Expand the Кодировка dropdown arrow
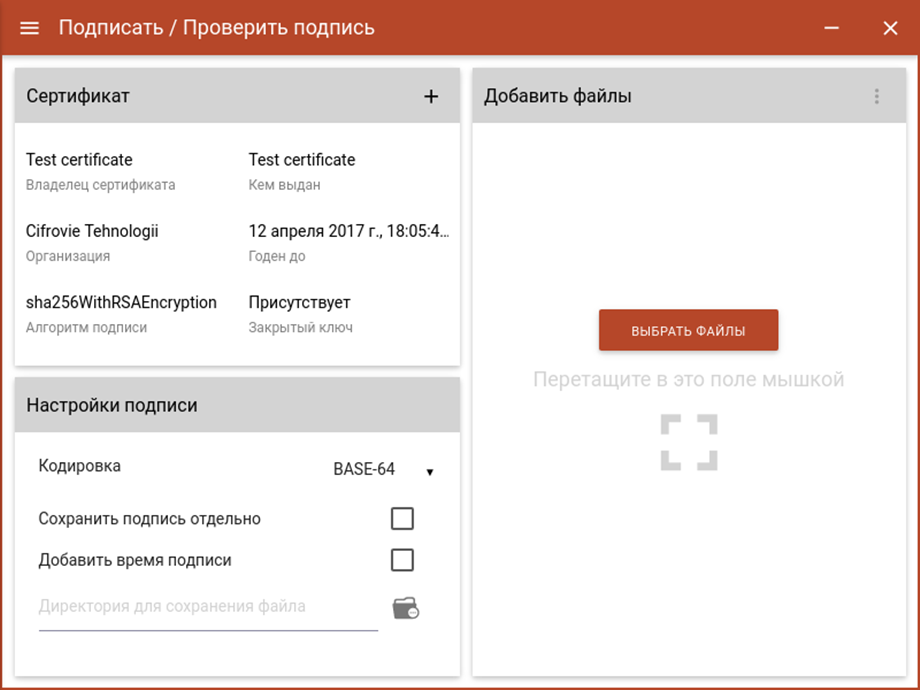The height and width of the screenshot is (690, 920). (429, 472)
